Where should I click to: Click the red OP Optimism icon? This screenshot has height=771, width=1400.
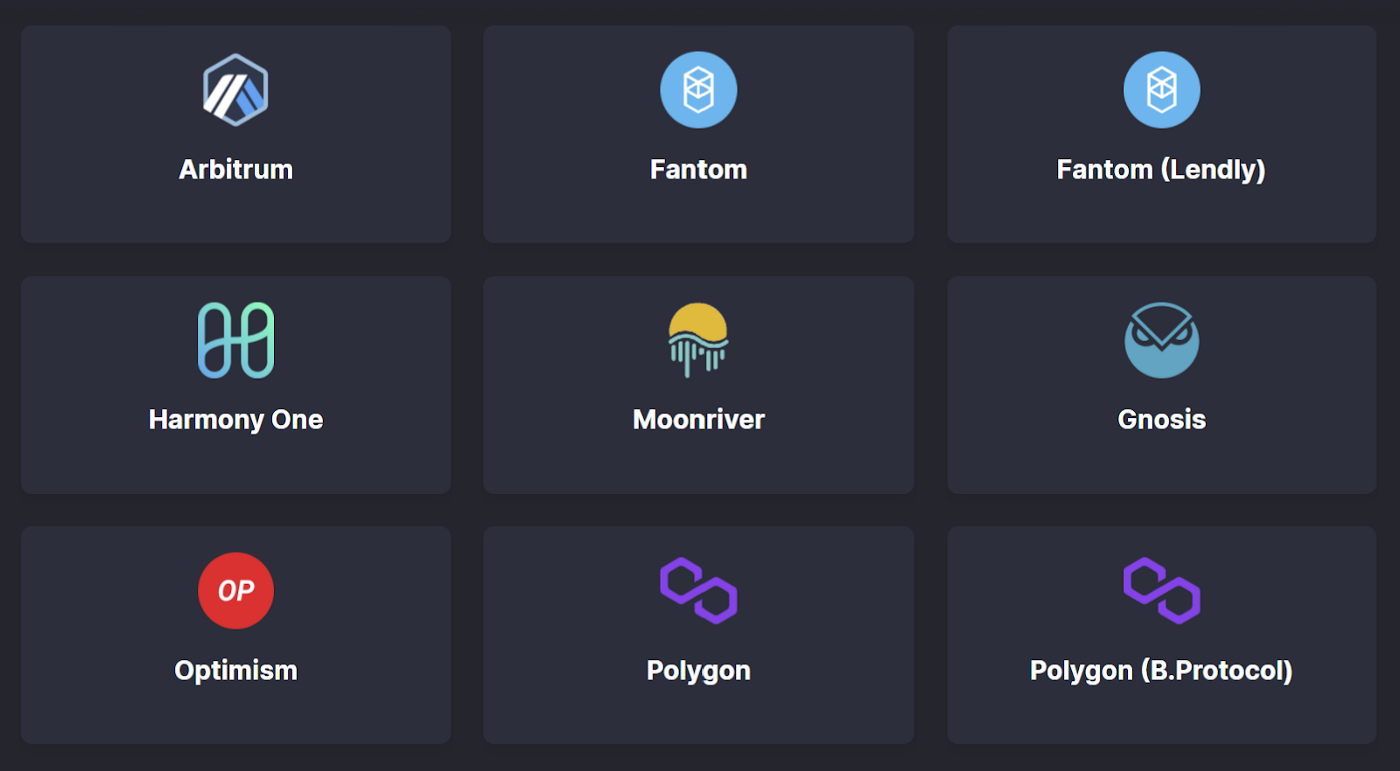click(236, 590)
